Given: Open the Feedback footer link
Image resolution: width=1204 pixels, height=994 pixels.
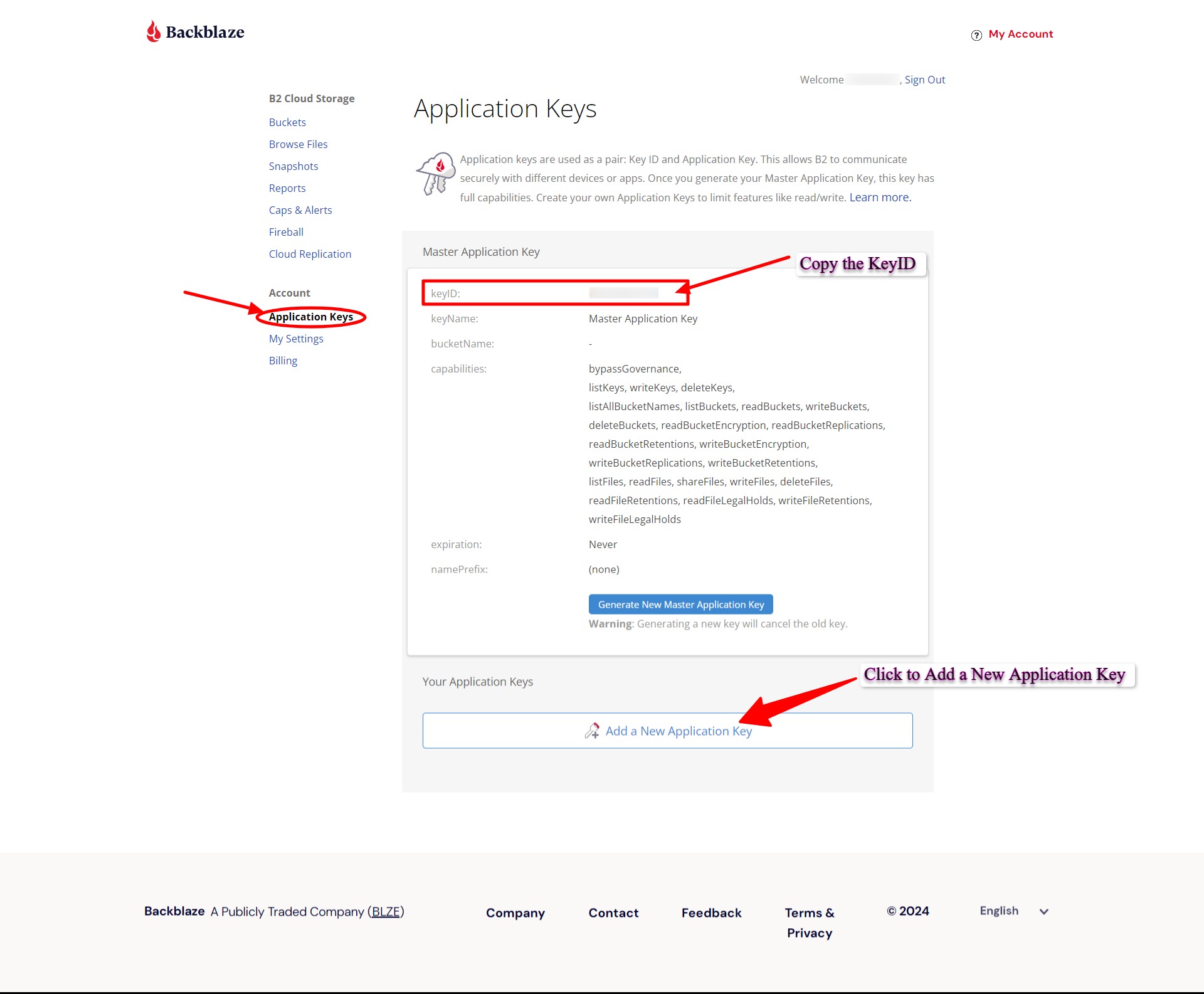Looking at the screenshot, I should tap(711, 913).
